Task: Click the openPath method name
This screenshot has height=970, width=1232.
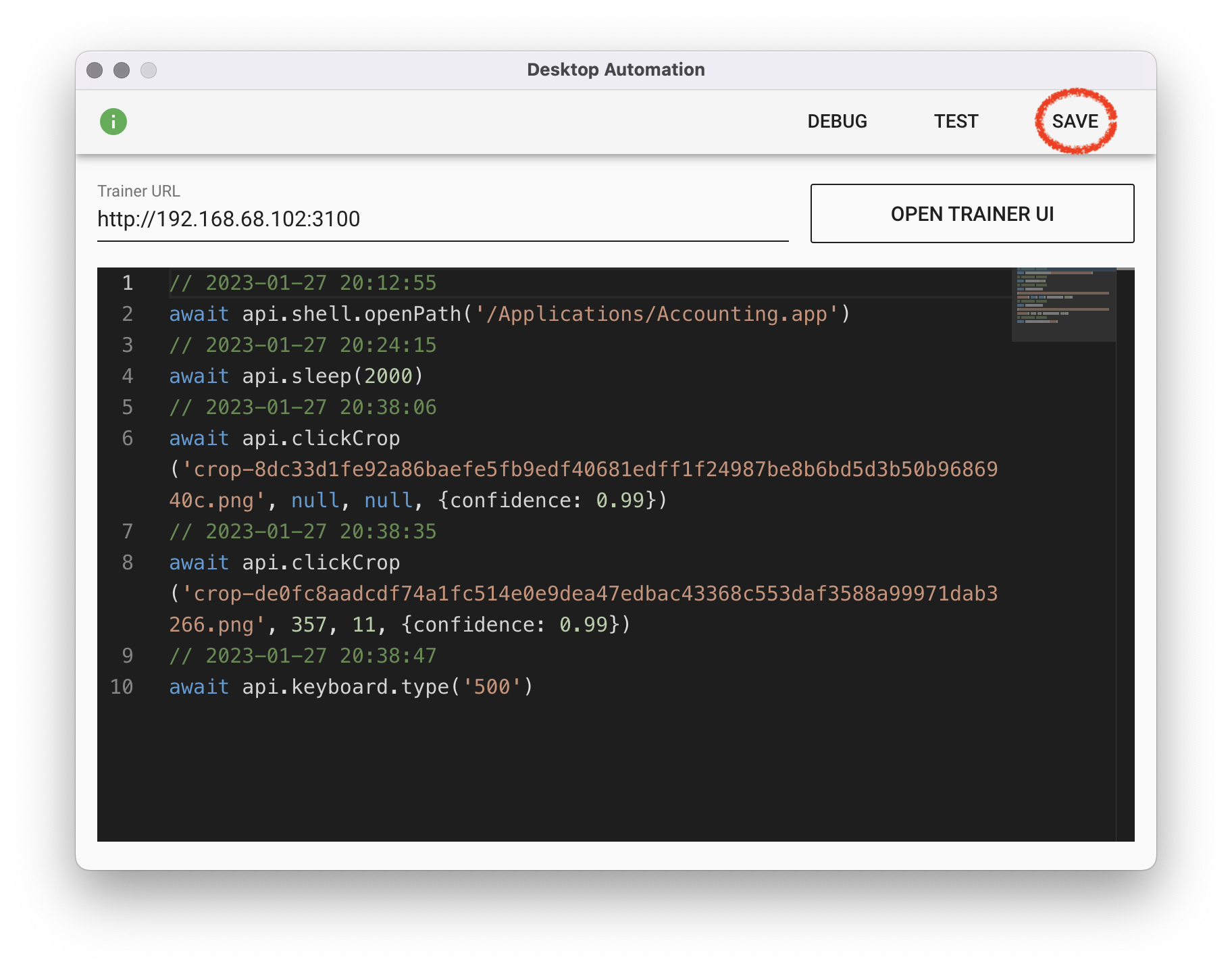Action: point(412,314)
